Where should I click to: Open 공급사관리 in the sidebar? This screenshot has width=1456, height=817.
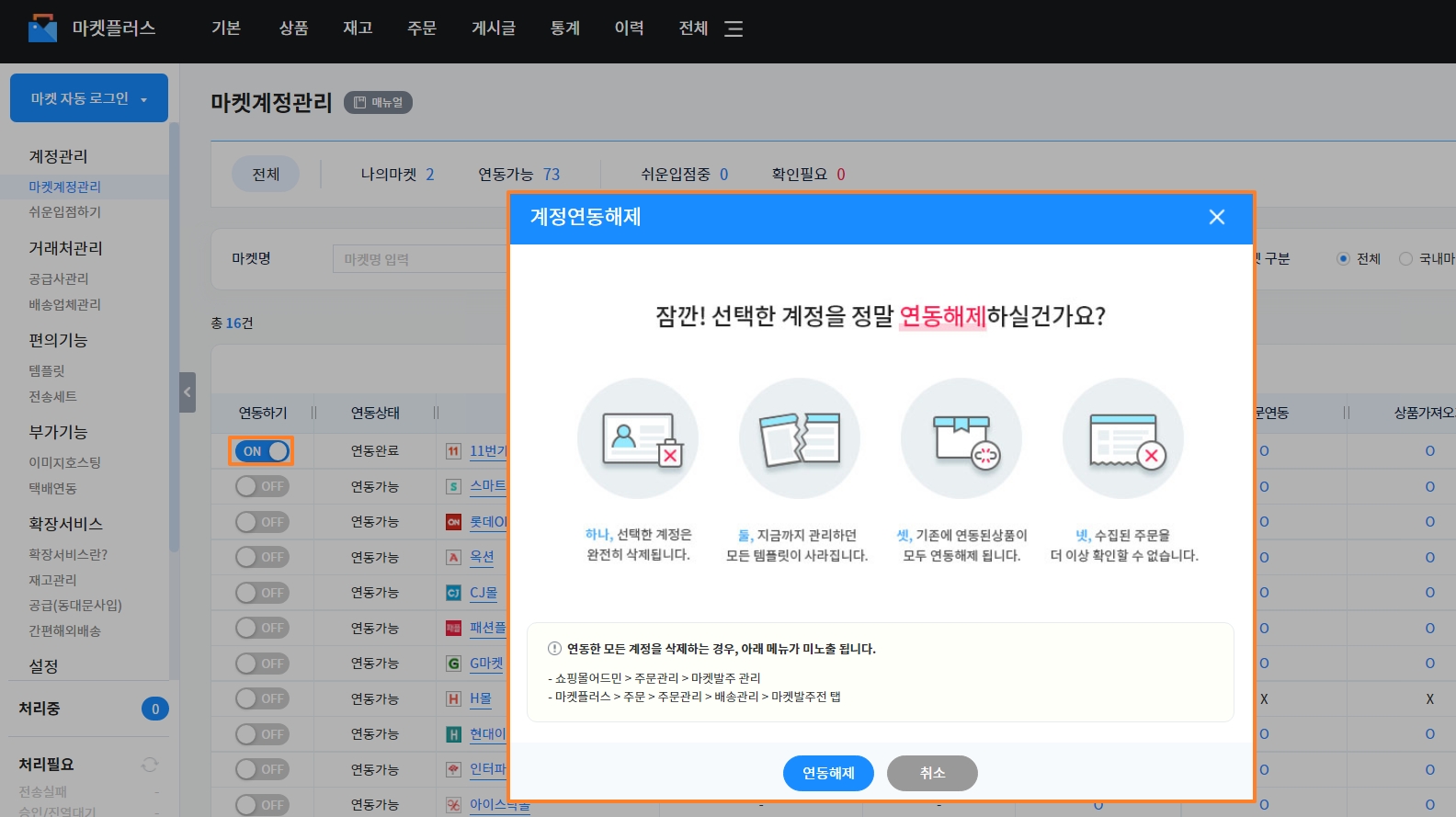point(59,279)
